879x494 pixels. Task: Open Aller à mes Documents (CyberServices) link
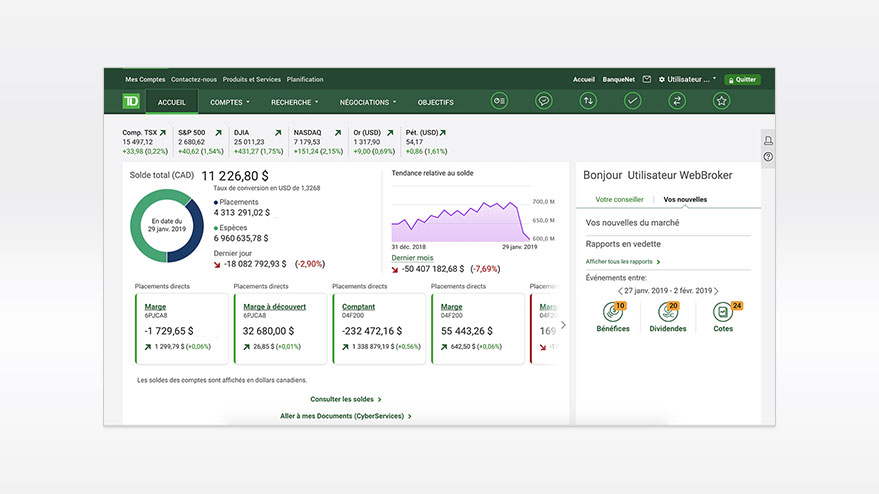pyautogui.click(x=346, y=416)
